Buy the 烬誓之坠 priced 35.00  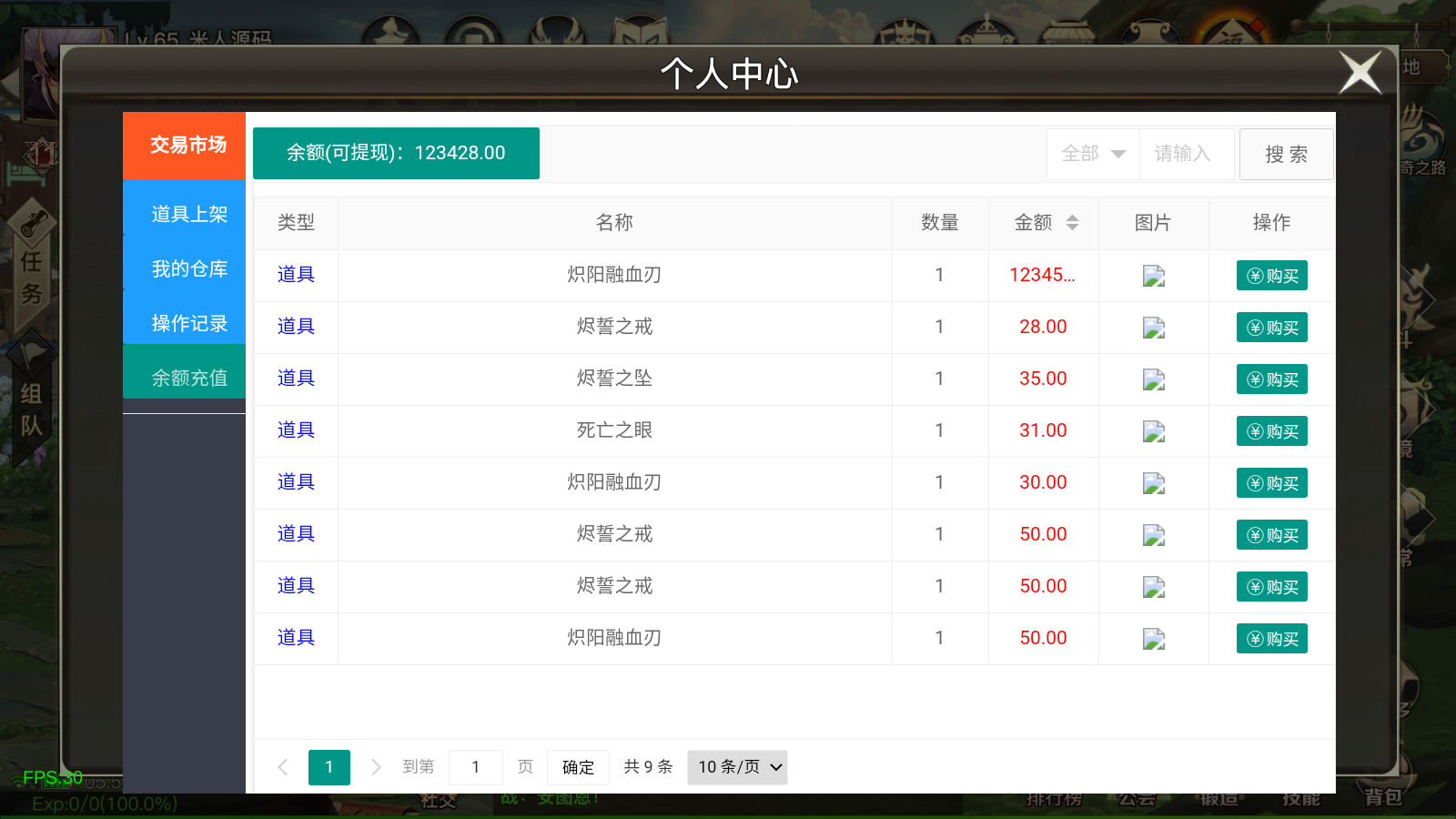pyautogui.click(x=1271, y=379)
